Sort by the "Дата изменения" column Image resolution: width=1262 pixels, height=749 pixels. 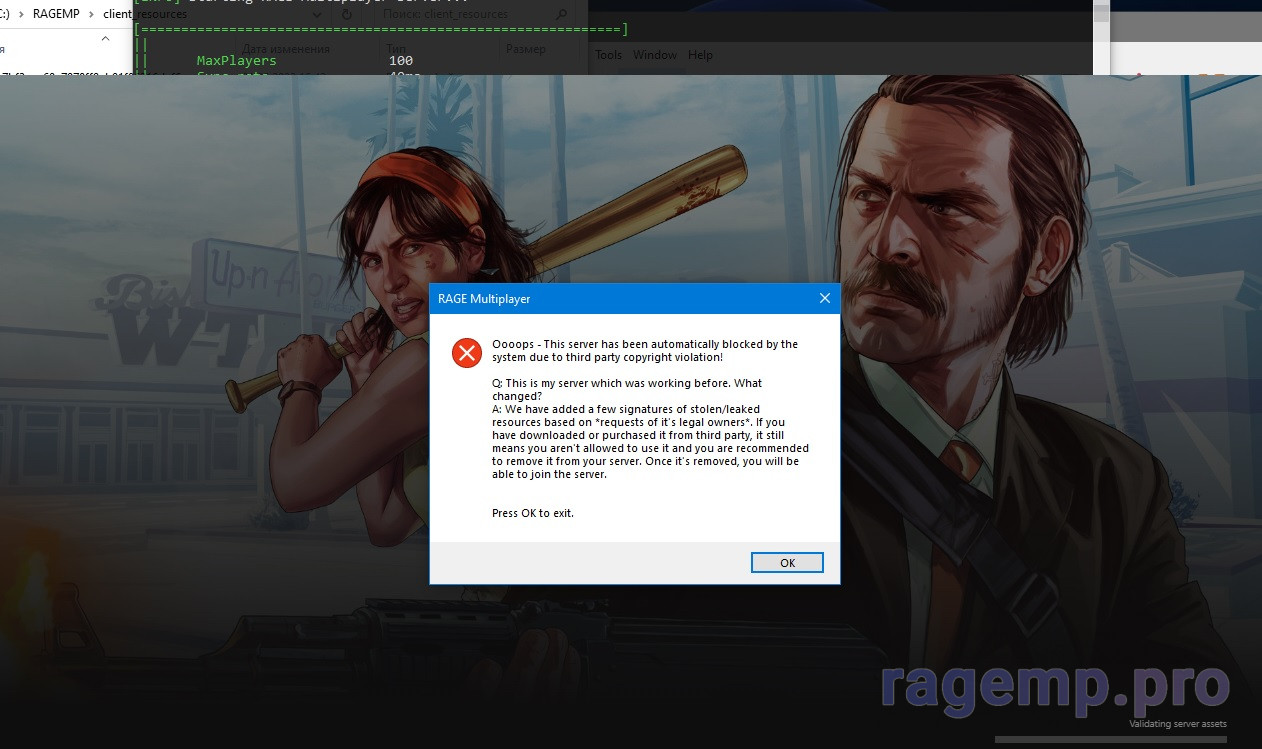point(285,49)
